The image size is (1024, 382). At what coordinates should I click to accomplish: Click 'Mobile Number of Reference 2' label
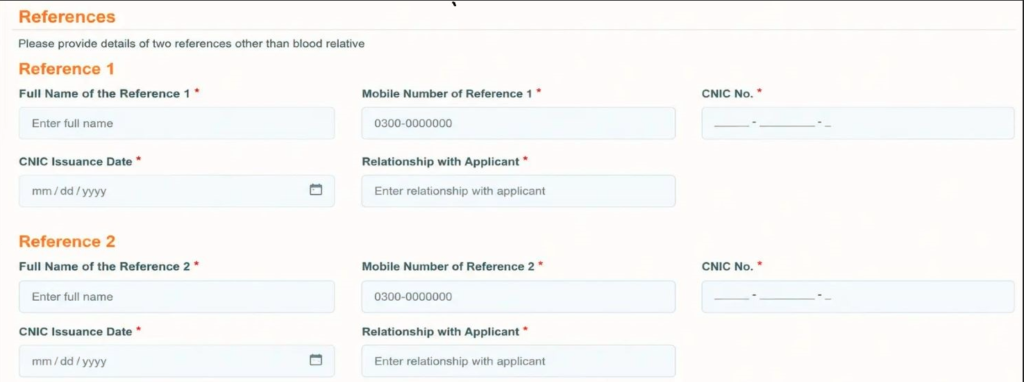pos(448,266)
